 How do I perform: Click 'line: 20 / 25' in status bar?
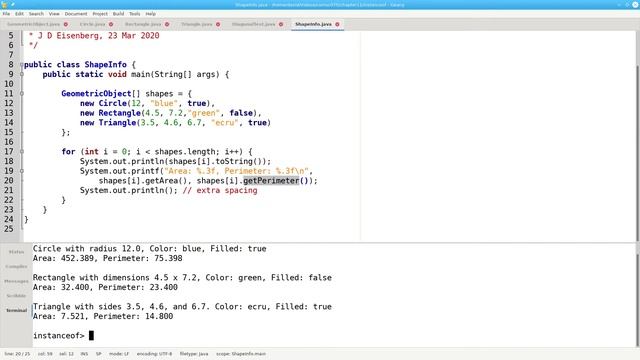(17, 354)
